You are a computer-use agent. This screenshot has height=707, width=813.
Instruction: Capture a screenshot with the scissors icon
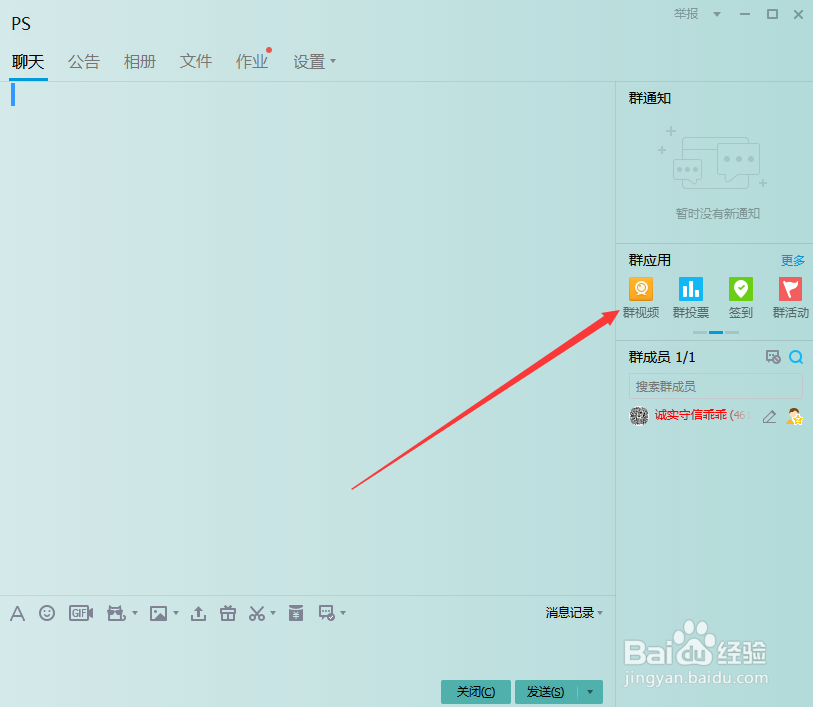256,612
